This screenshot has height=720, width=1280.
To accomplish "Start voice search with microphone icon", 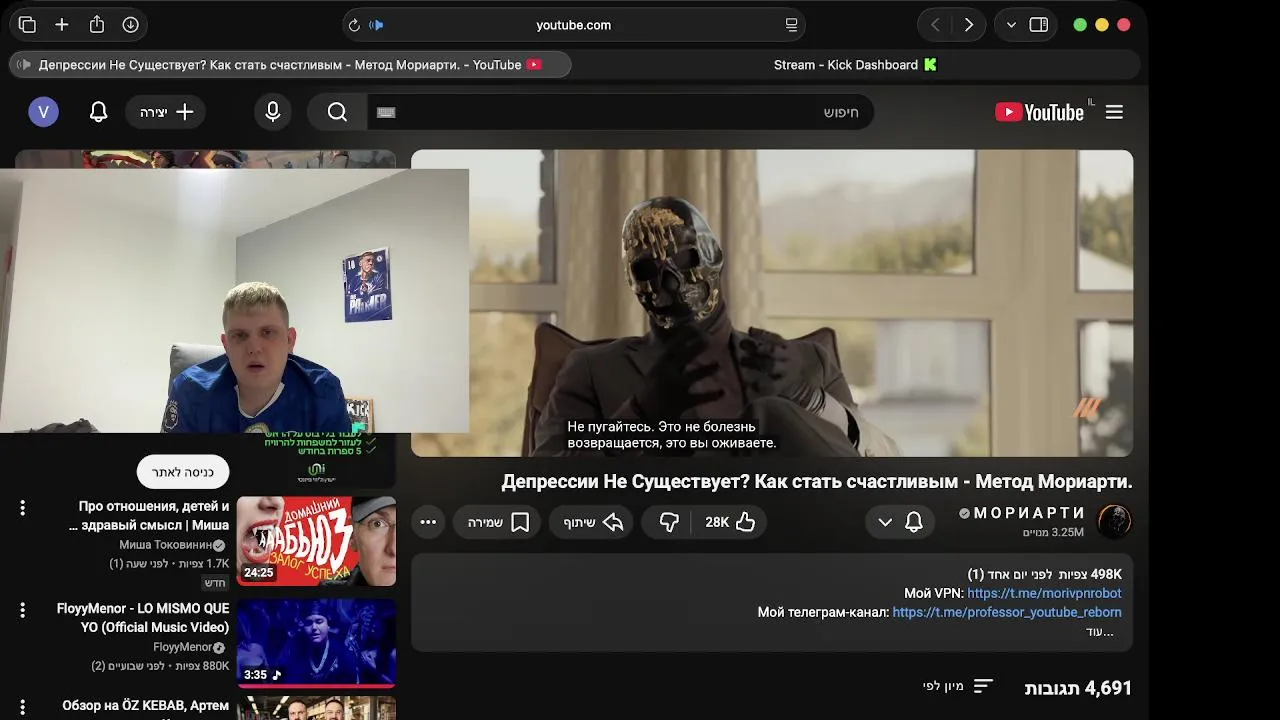I will tap(273, 112).
